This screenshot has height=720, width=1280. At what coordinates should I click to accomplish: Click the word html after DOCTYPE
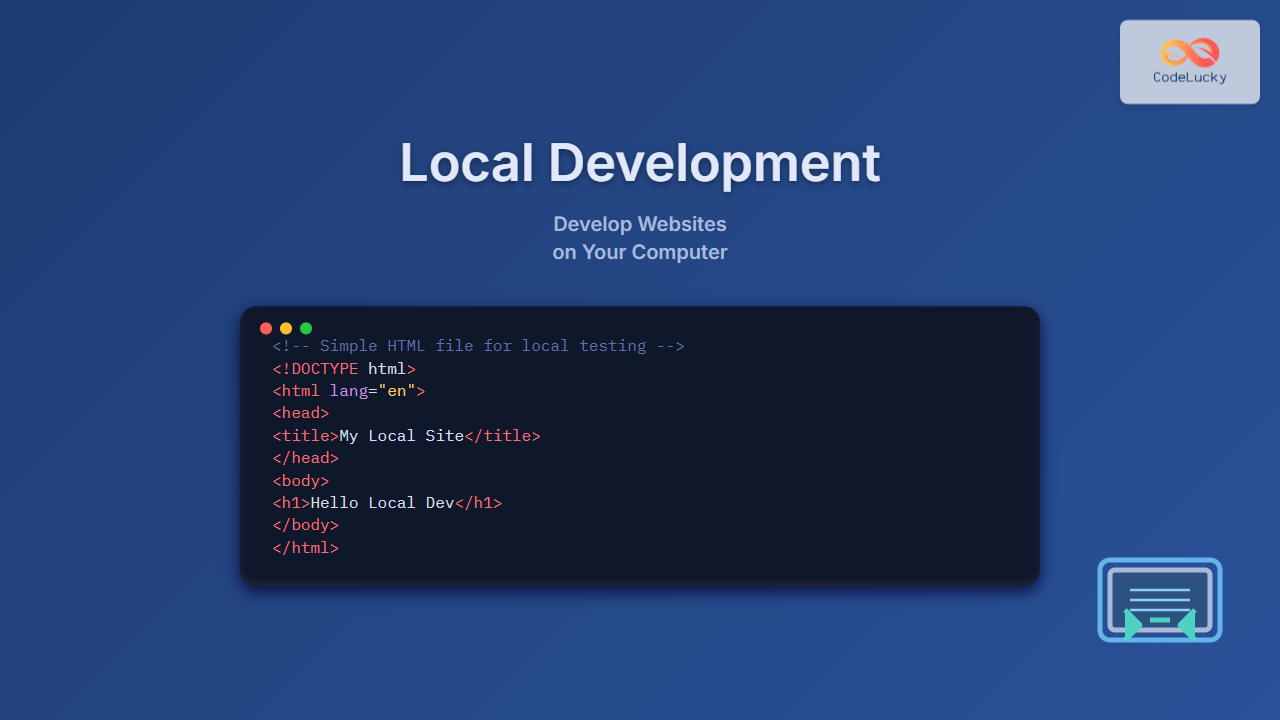386,368
